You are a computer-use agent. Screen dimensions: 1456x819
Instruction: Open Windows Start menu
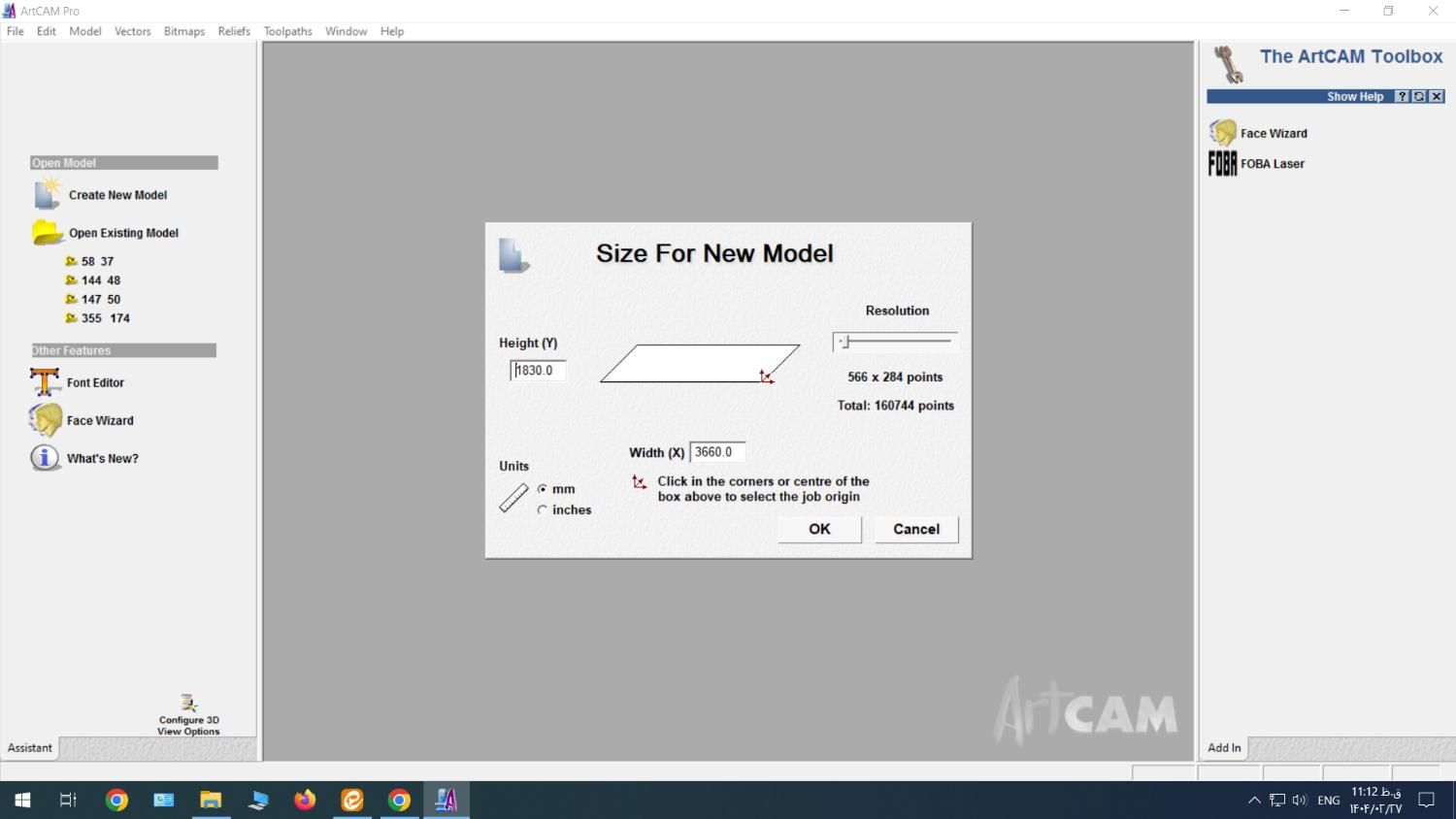click(x=22, y=801)
